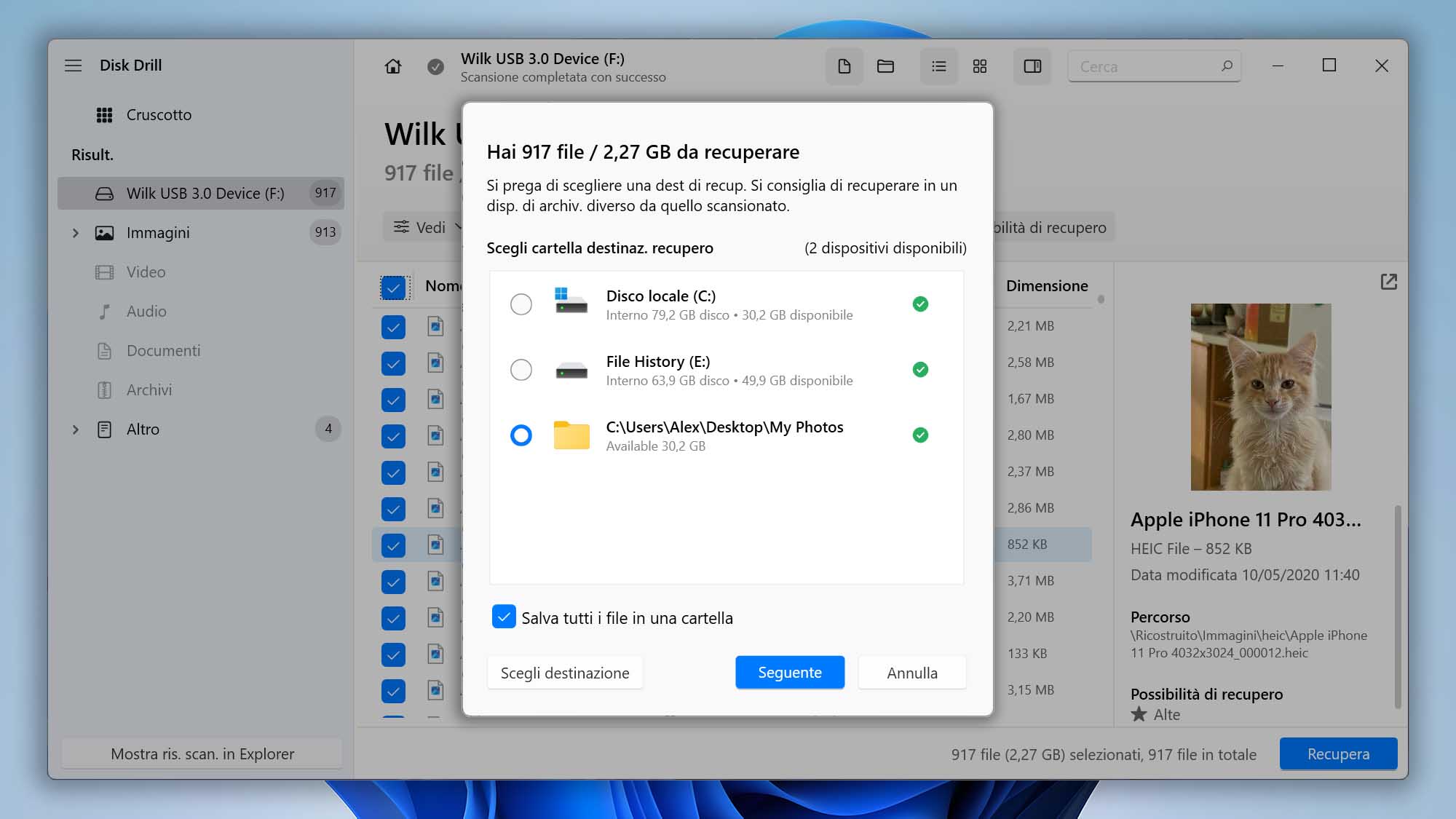Click the preview panel vertical scrollbar
Image resolution: width=1456 pixels, height=819 pixels.
[x=1397, y=606]
